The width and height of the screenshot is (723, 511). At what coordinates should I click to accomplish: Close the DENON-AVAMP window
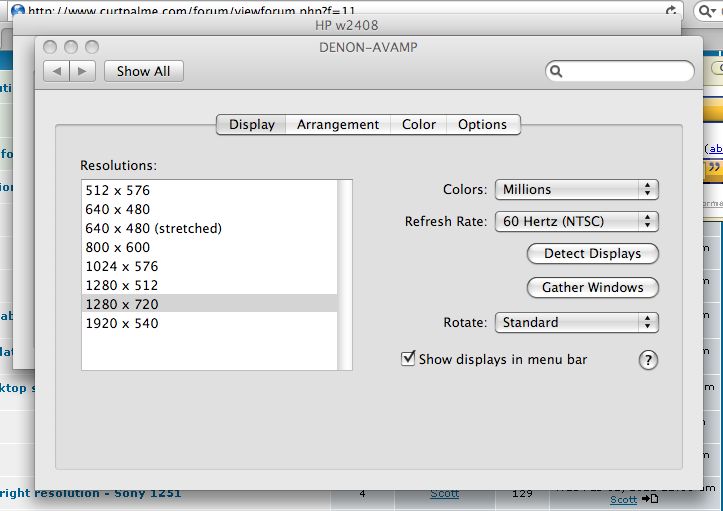[50, 47]
